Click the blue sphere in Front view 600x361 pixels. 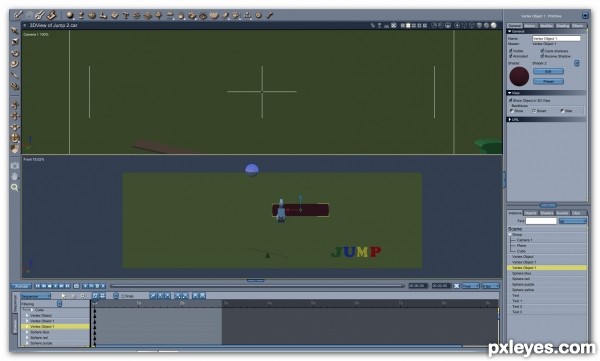(x=252, y=170)
